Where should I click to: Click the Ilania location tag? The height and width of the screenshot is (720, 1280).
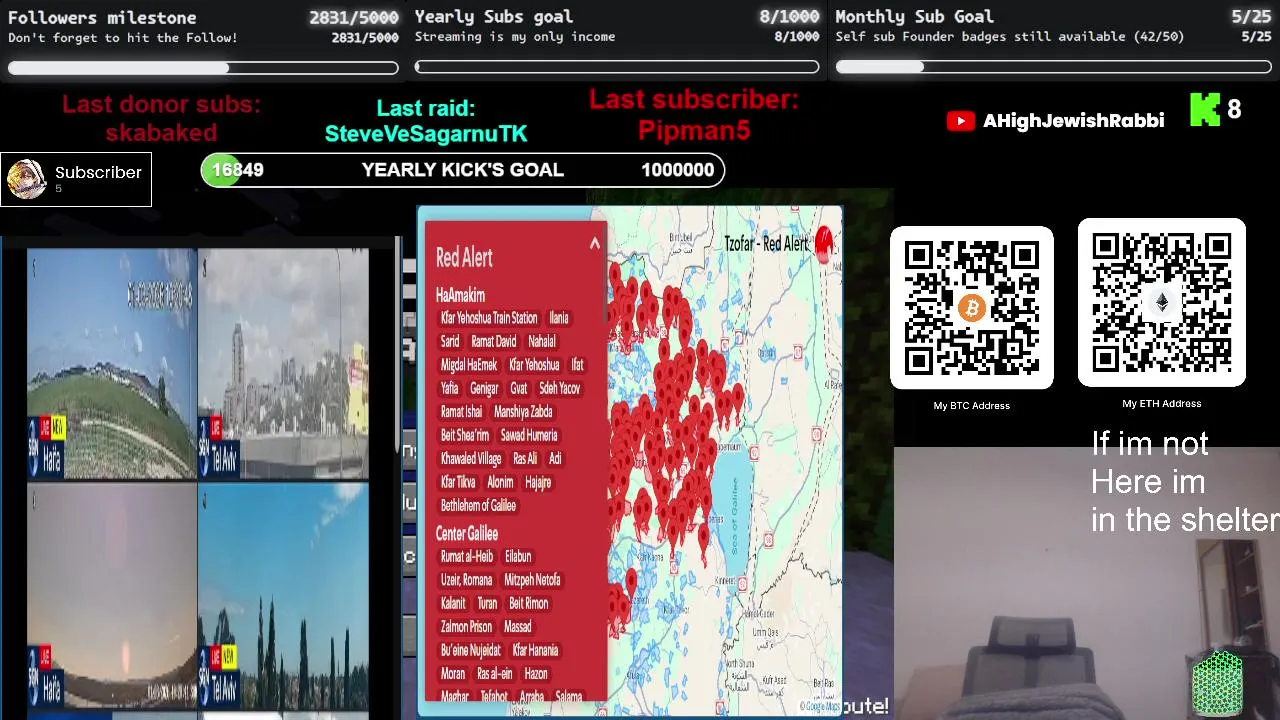pyautogui.click(x=559, y=318)
